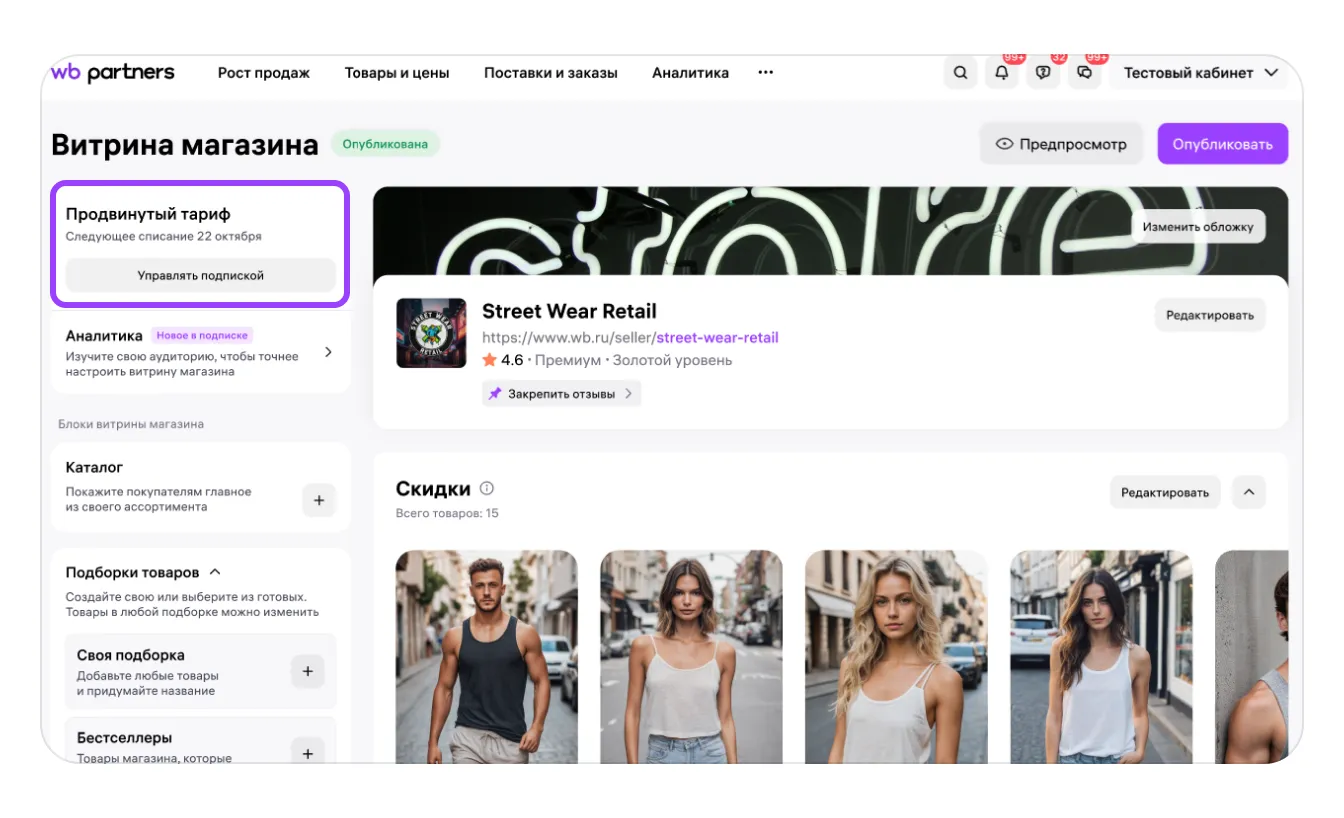
Task: Click the wb partners logo
Action: (113, 73)
